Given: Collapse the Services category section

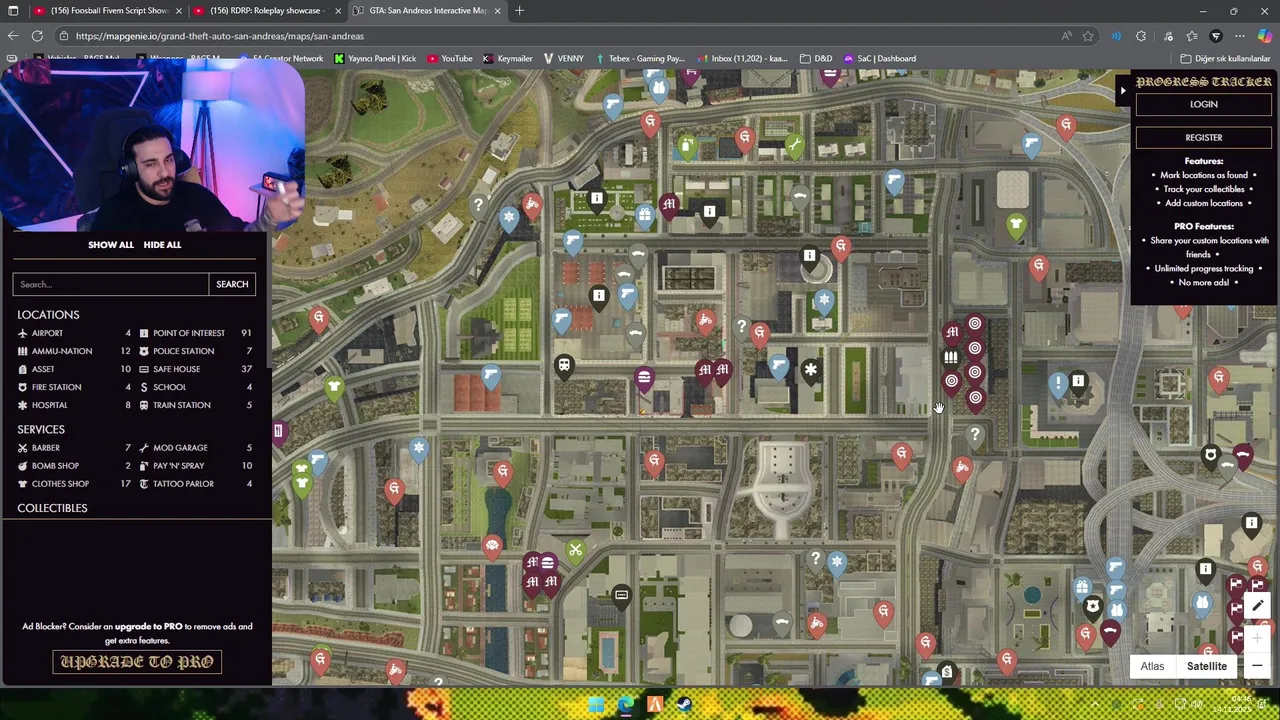Looking at the screenshot, I should coord(41,429).
